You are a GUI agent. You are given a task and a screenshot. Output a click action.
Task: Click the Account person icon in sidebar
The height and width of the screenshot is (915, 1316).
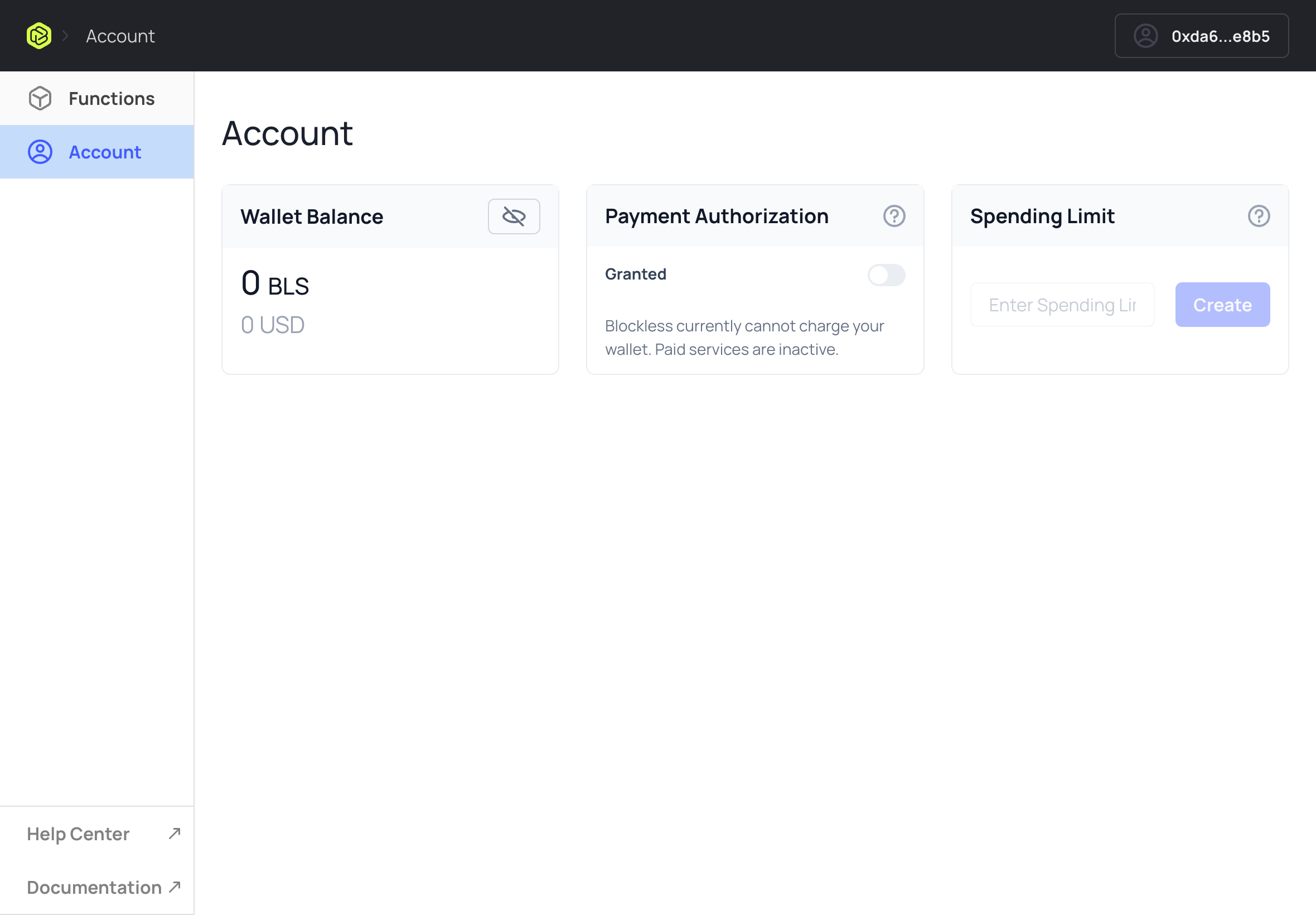[x=40, y=152]
